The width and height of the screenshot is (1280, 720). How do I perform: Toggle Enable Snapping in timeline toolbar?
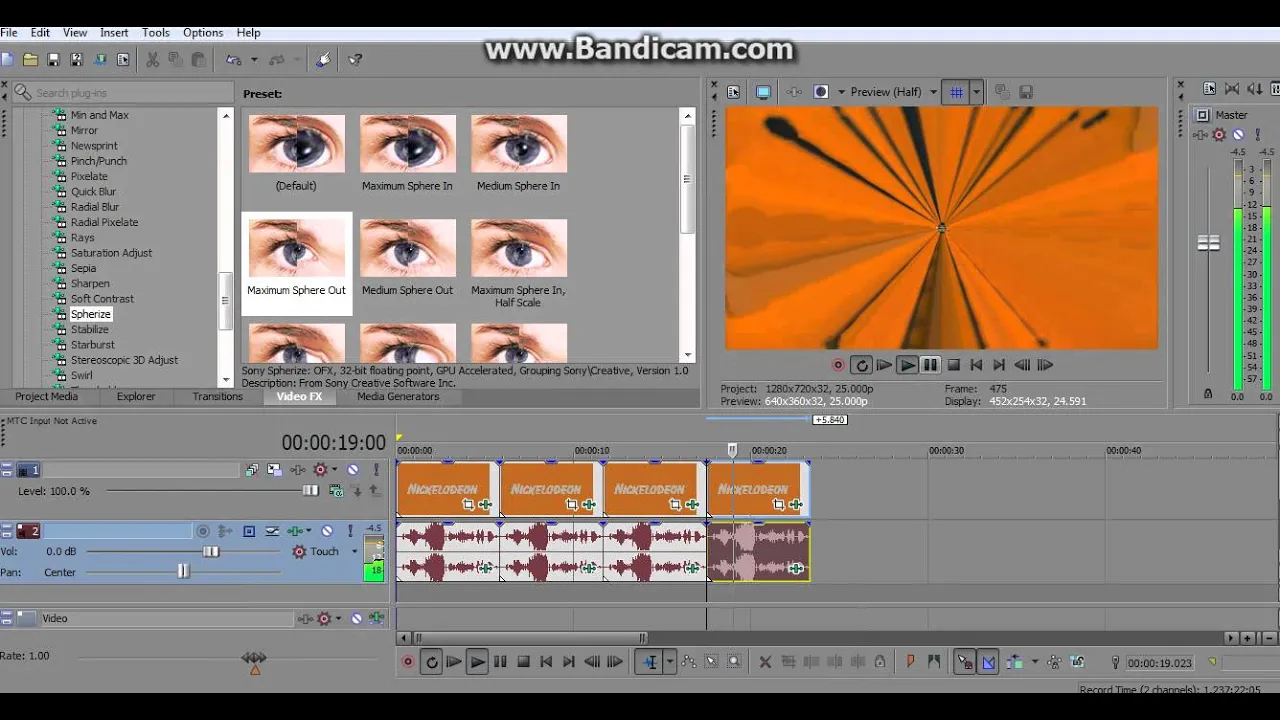coord(964,661)
